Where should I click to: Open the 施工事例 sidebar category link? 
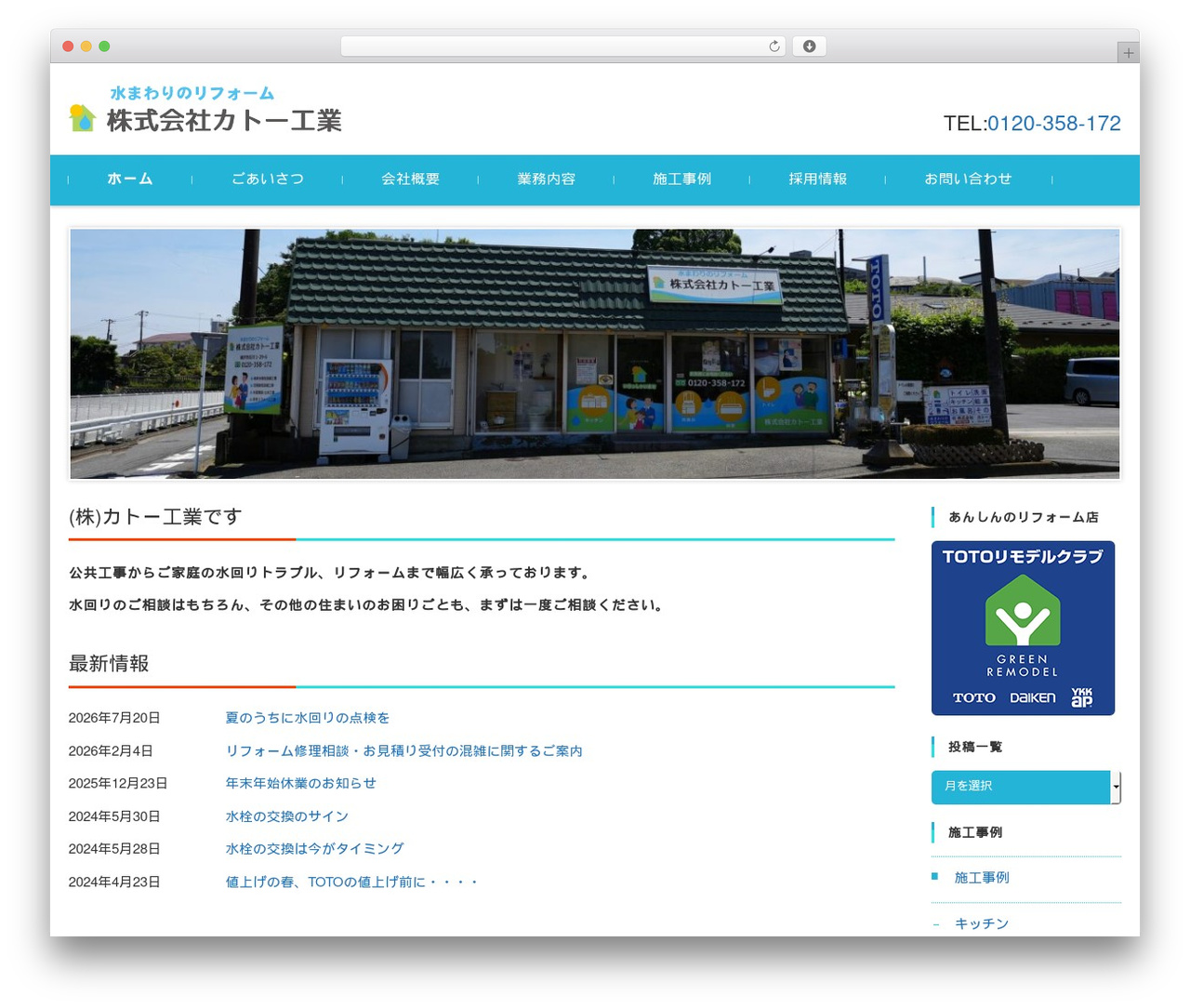coord(982,877)
